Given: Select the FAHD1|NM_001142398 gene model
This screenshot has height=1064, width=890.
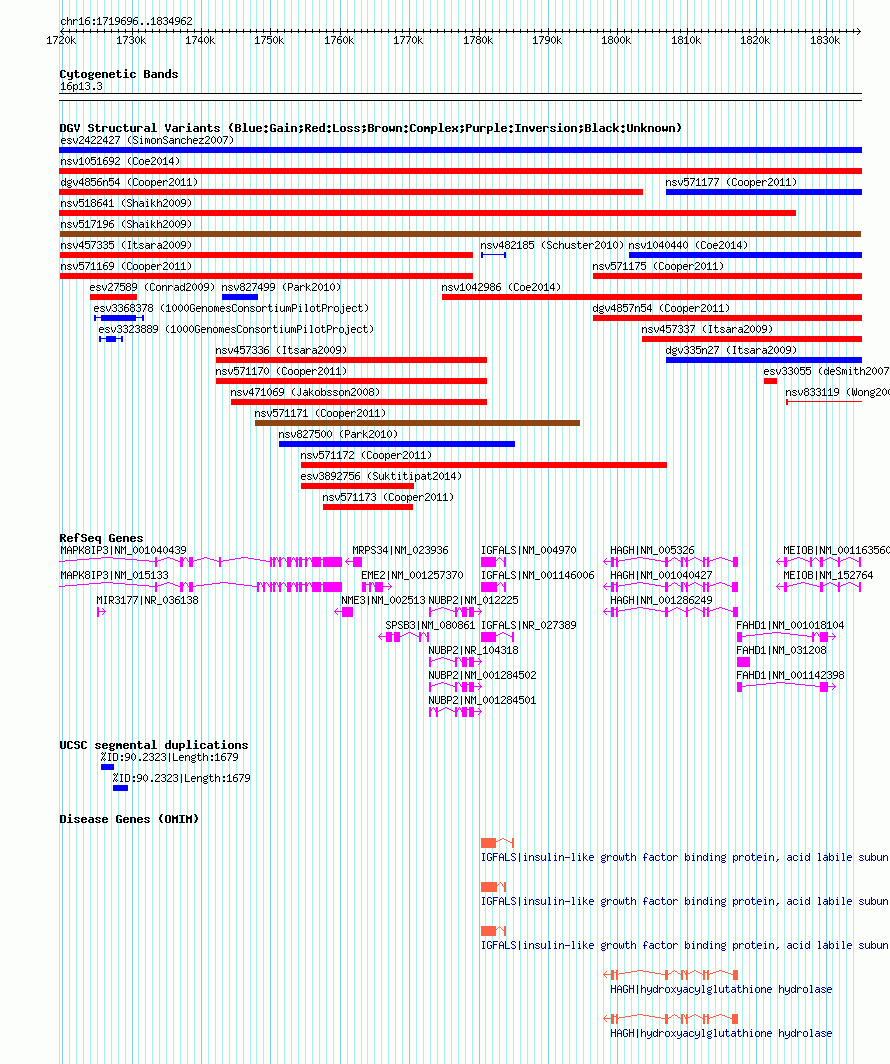Looking at the screenshot, I should point(787,687).
